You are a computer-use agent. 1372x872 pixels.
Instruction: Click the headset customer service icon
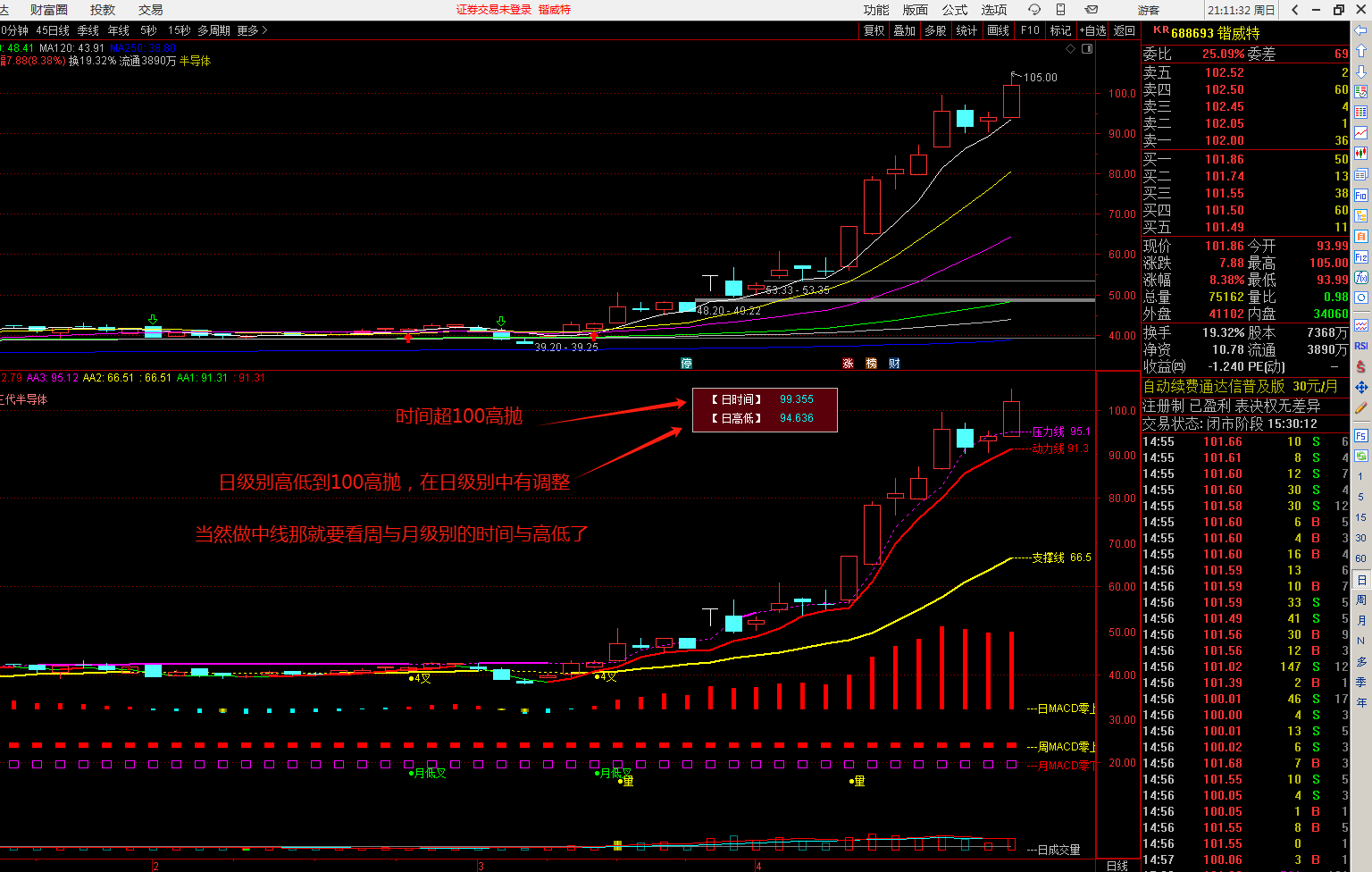pyautogui.click(x=1034, y=10)
